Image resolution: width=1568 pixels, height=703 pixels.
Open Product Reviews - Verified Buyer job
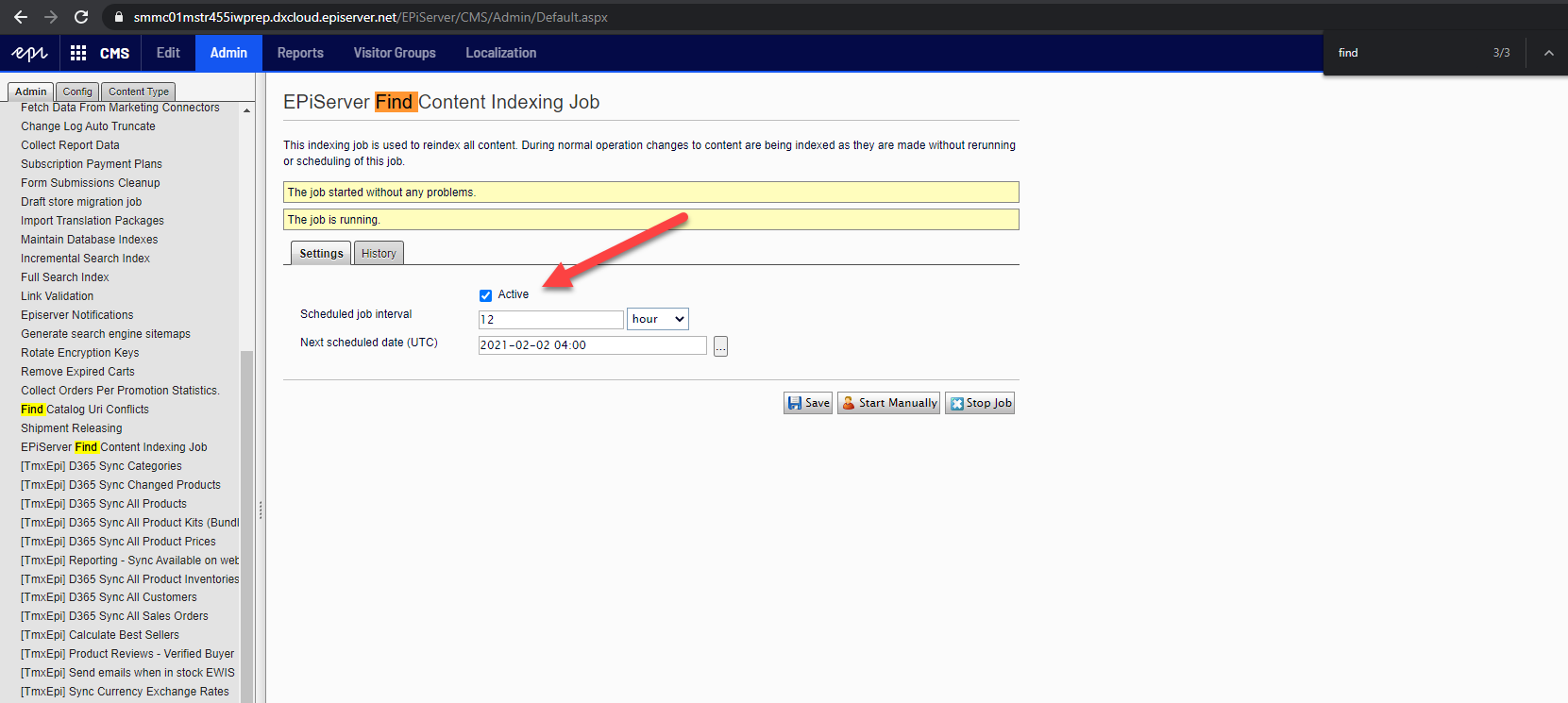(x=127, y=654)
